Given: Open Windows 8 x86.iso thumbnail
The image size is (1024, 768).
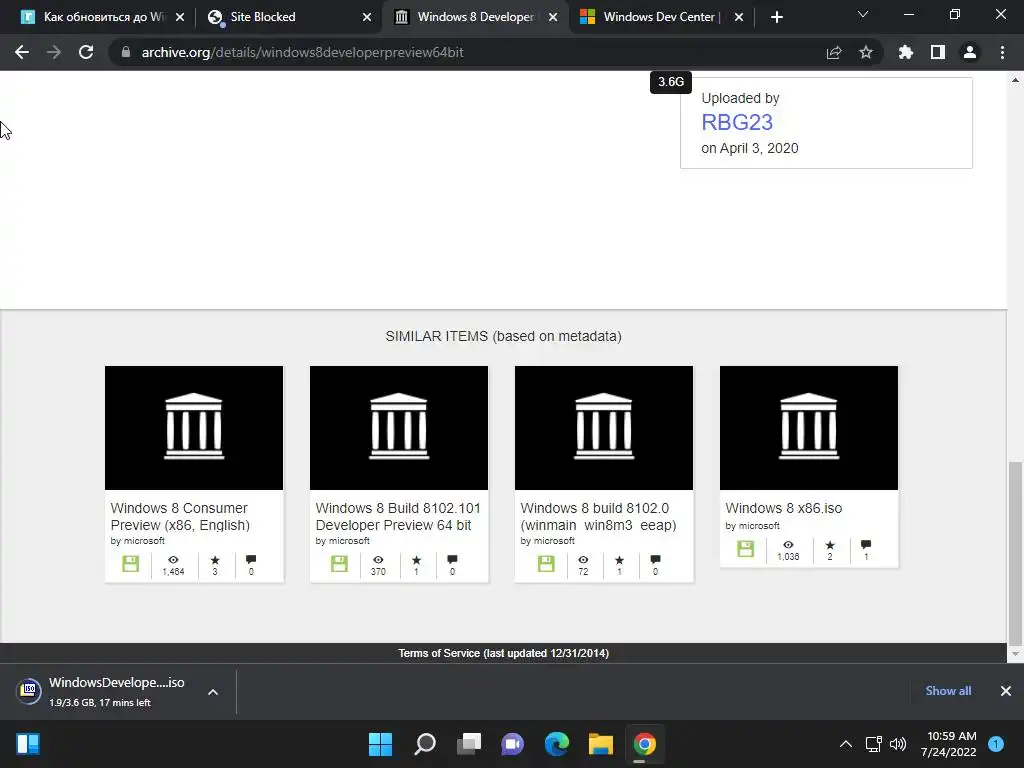Looking at the screenshot, I should coord(809,428).
